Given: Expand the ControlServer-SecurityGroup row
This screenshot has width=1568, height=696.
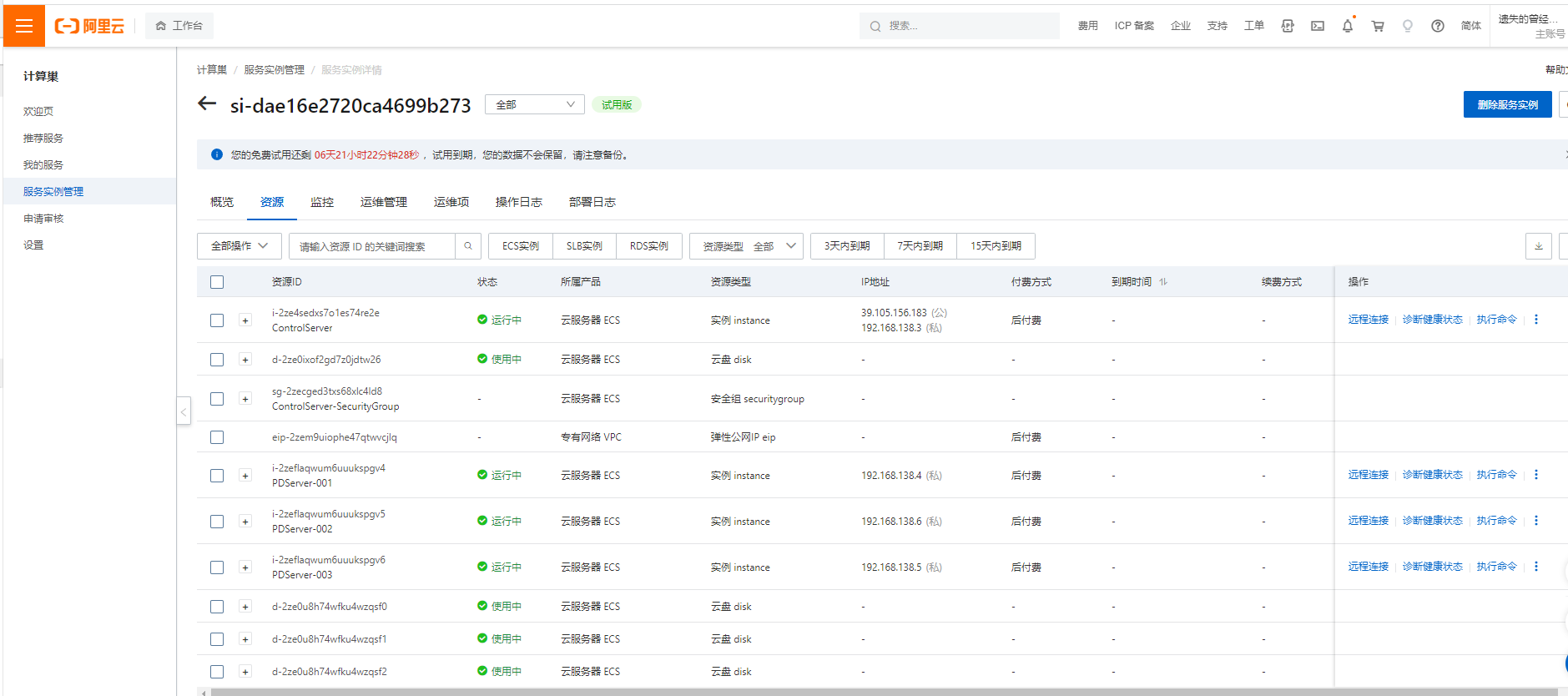Looking at the screenshot, I should click(x=245, y=399).
